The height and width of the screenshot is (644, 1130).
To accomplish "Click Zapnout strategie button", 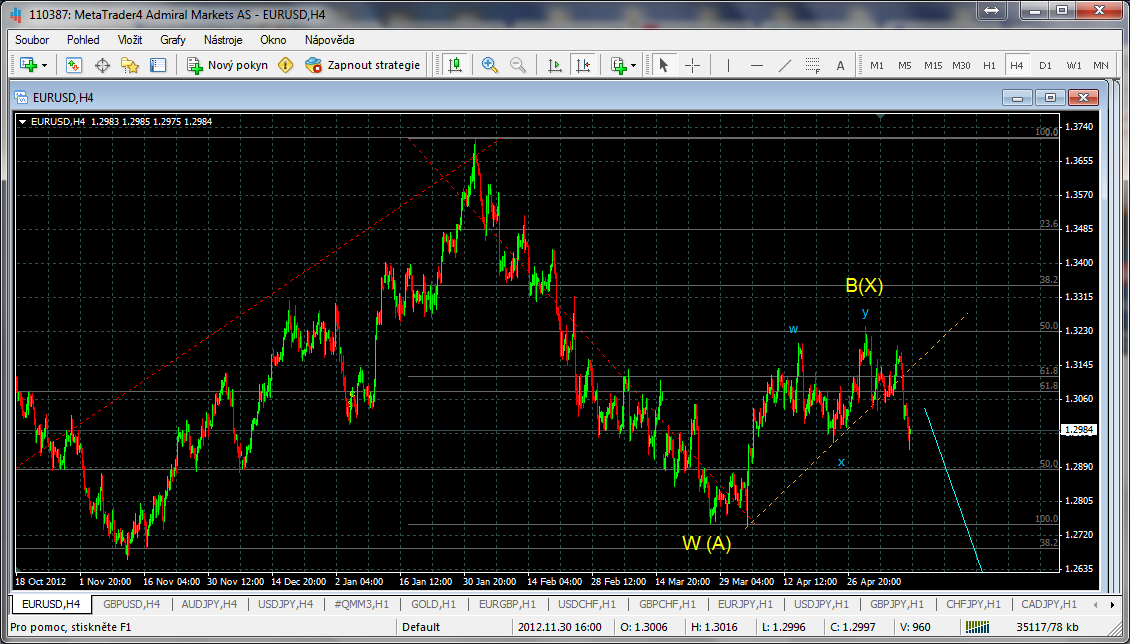I will click(x=362, y=65).
